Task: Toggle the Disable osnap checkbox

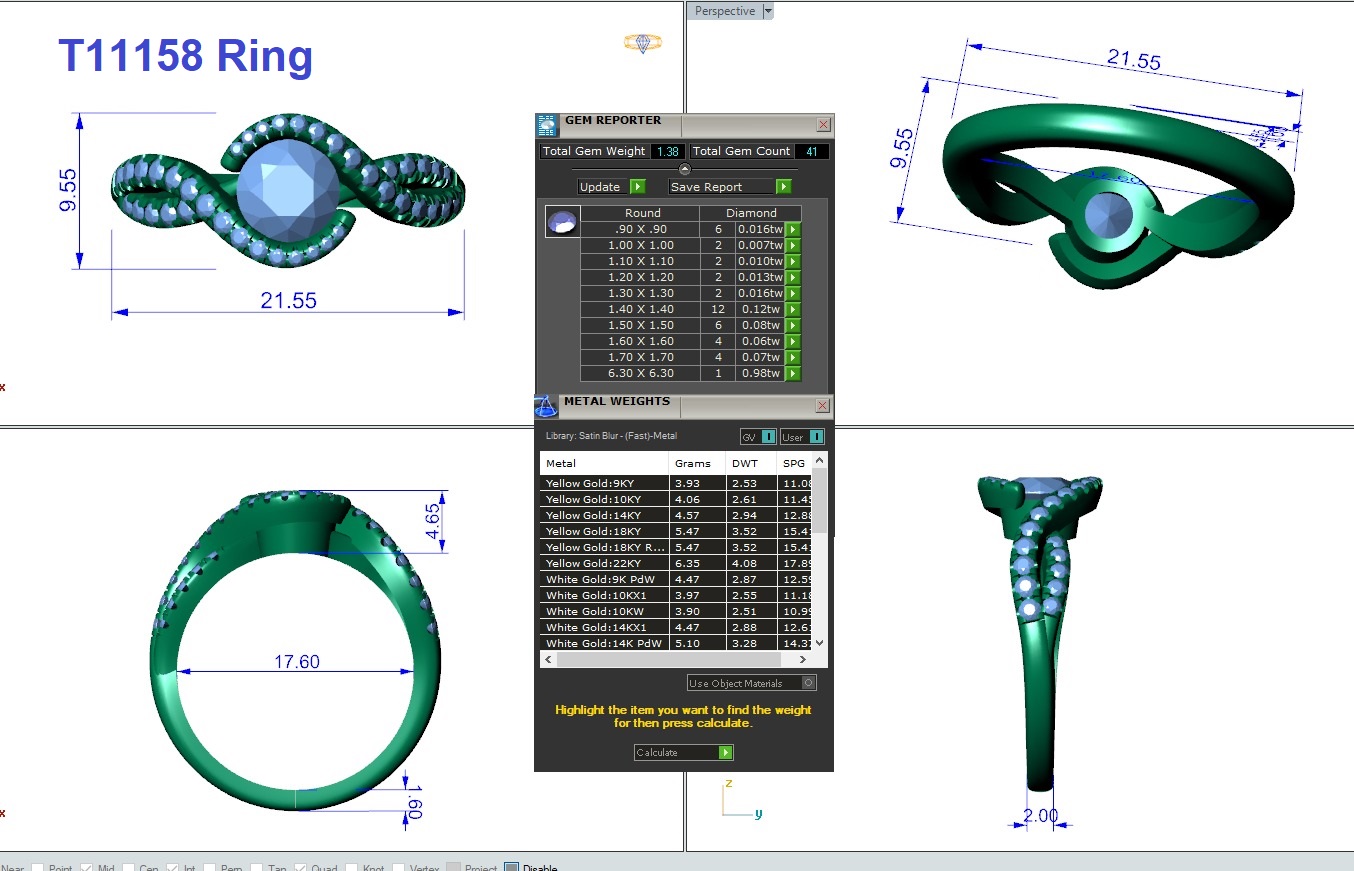Action: coord(512,867)
